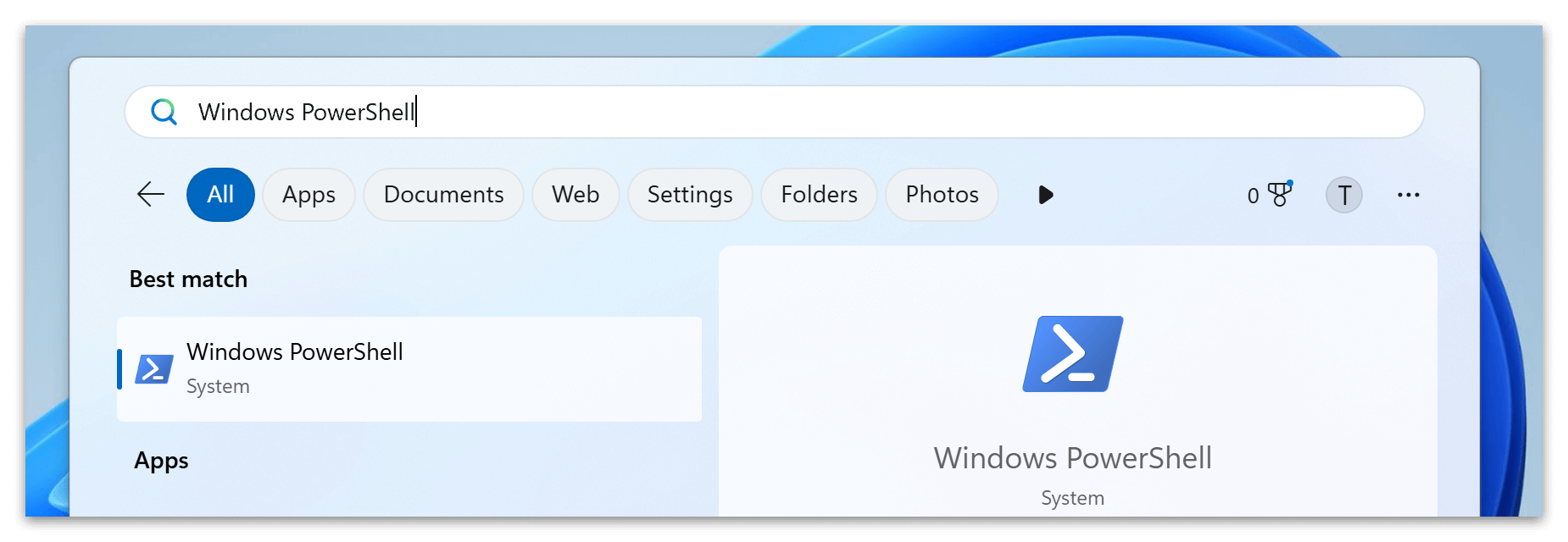Click the Apps section heading in results
The image size is (1568, 542).
tap(161, 461)
